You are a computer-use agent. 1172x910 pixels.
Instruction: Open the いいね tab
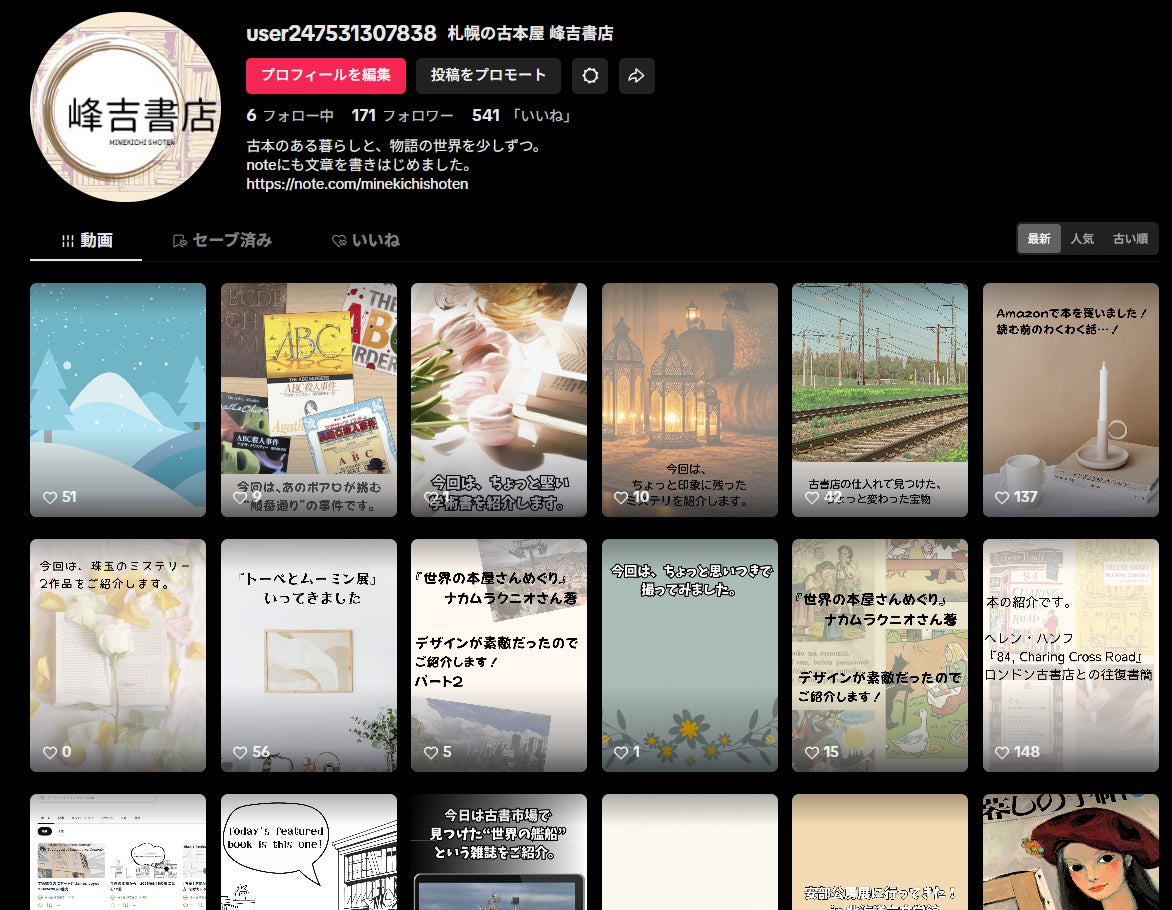point(366,240)
